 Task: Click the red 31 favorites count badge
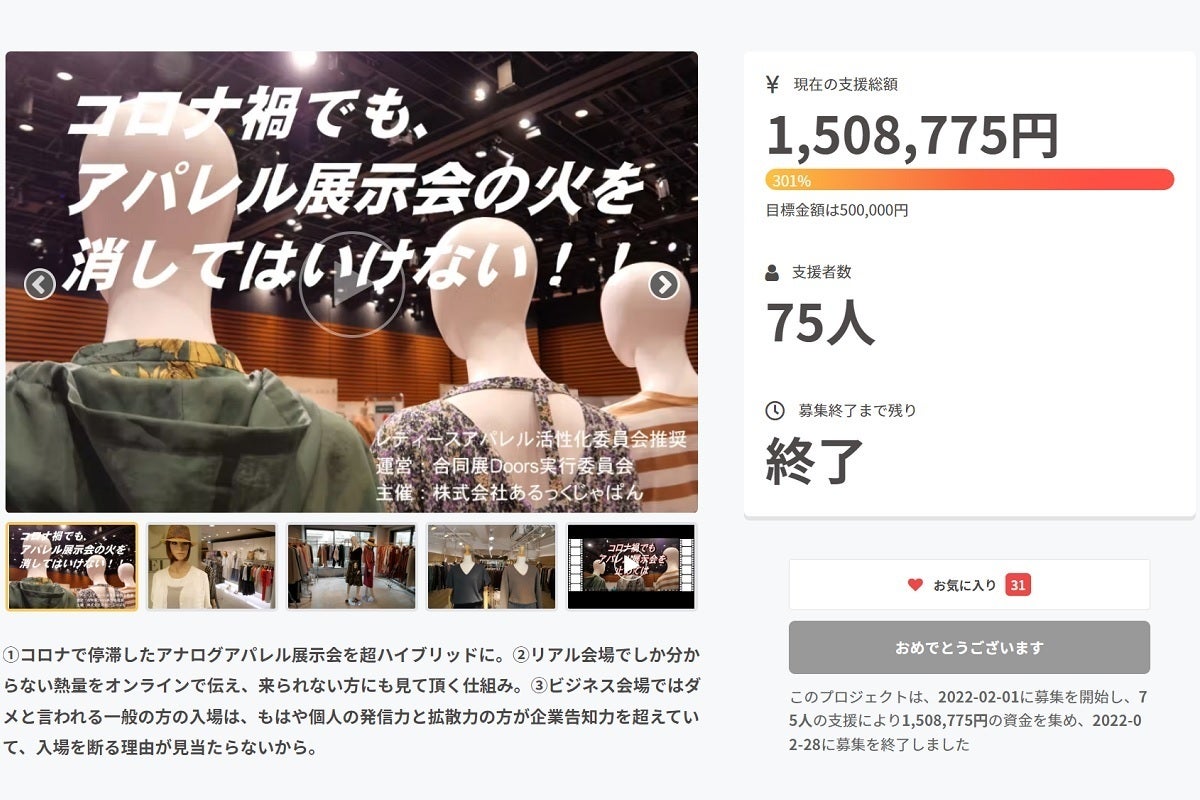point(1018,585)
